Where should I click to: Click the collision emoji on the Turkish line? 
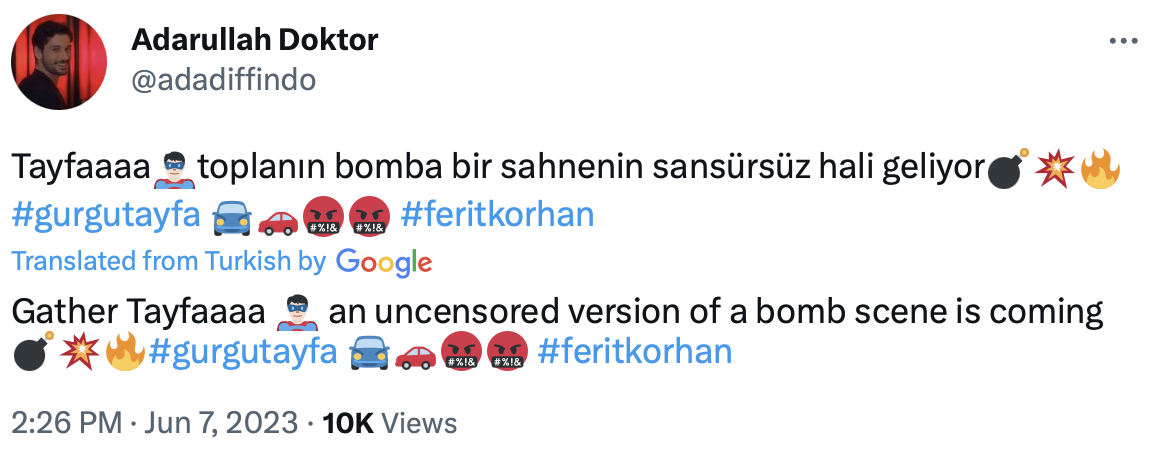[x=1054, y=169]
